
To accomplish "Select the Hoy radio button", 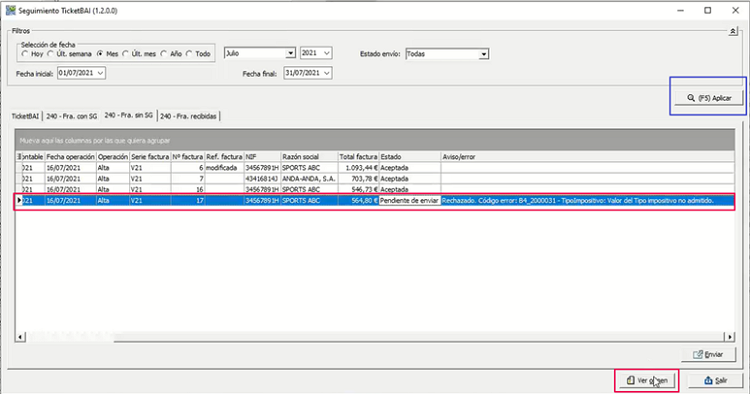I will pyautogui.click(x=25, y=54).
